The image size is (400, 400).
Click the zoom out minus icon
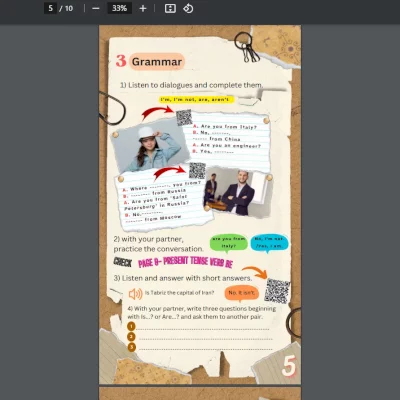click(96, 8)
